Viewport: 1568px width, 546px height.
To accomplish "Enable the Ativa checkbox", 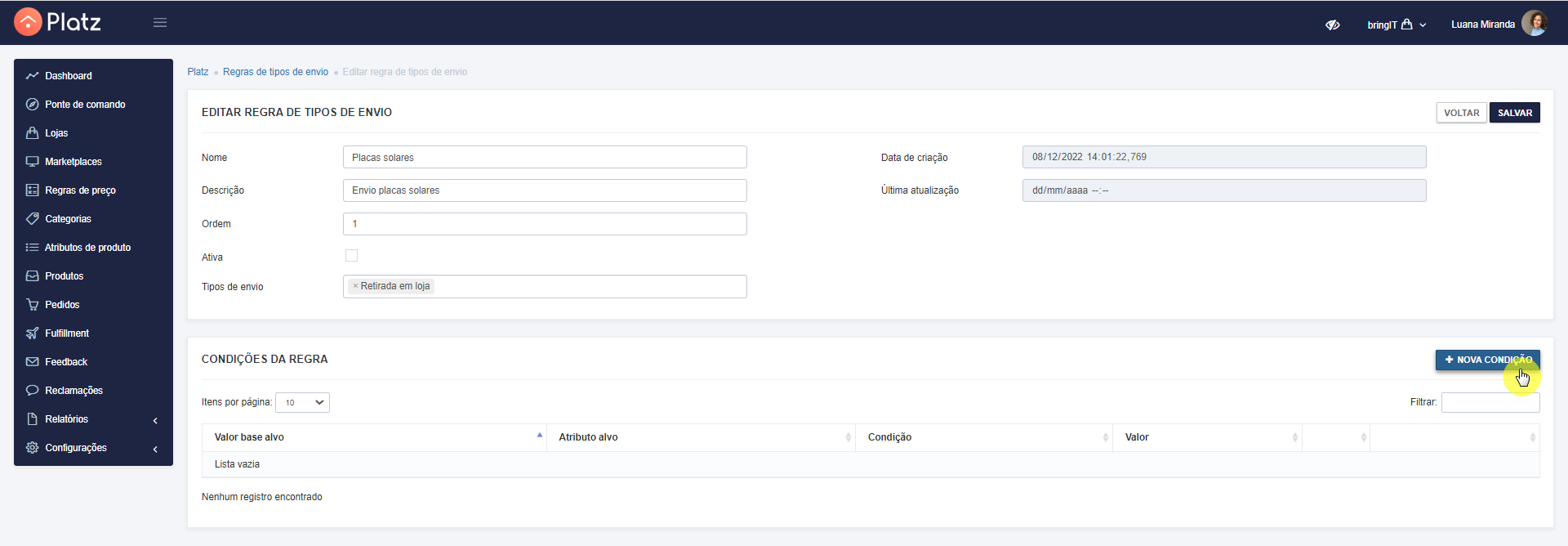I will click(351, 256).
